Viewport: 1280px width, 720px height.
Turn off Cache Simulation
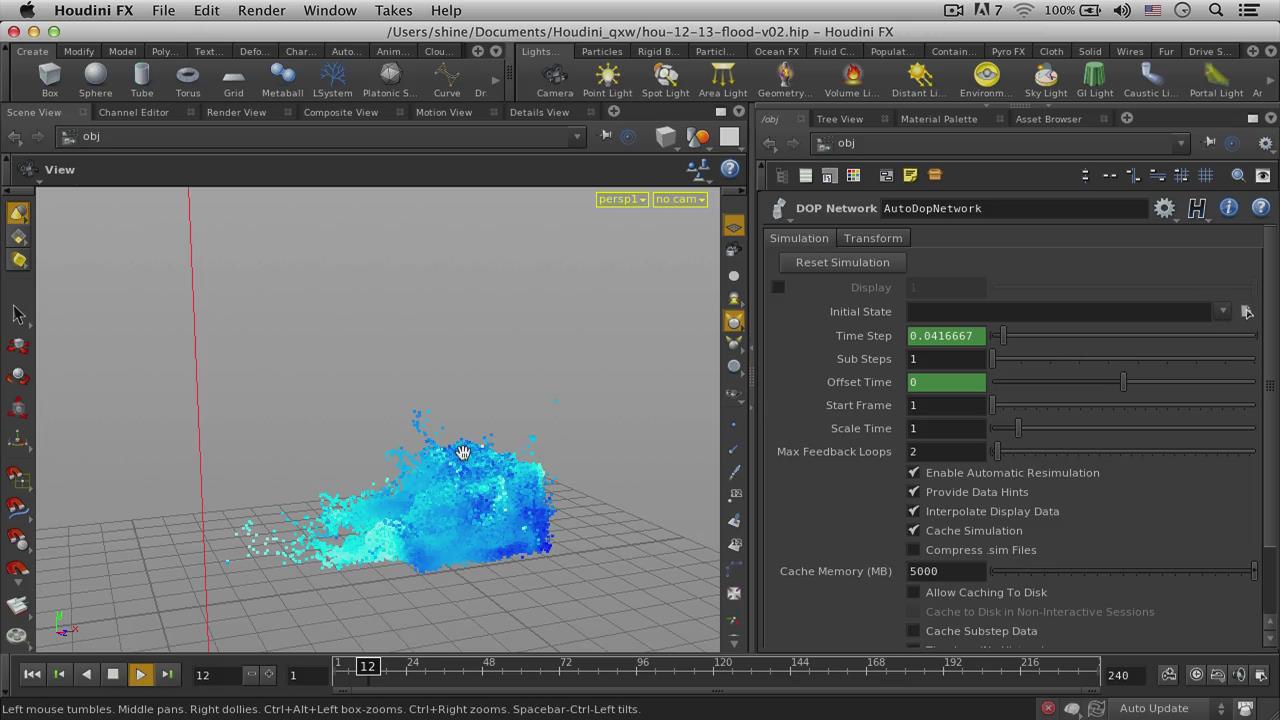tap(913, 531)
